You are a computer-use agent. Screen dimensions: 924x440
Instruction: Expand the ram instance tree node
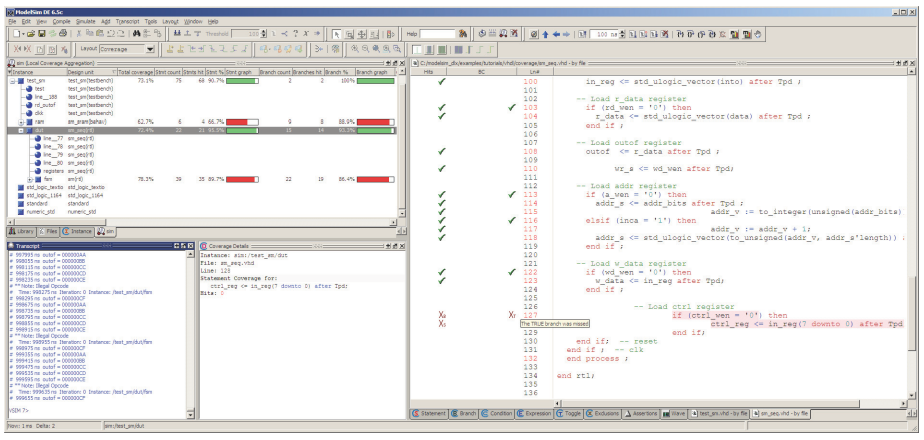coord(21,121)
